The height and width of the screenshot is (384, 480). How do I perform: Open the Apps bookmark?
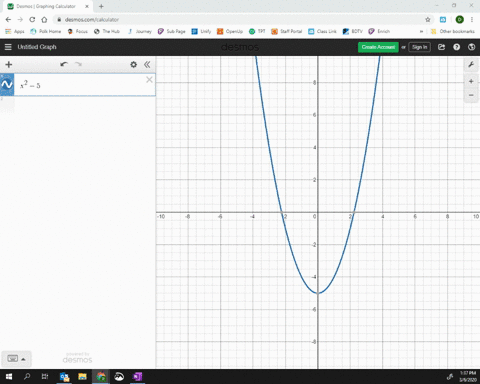point(15,31)
